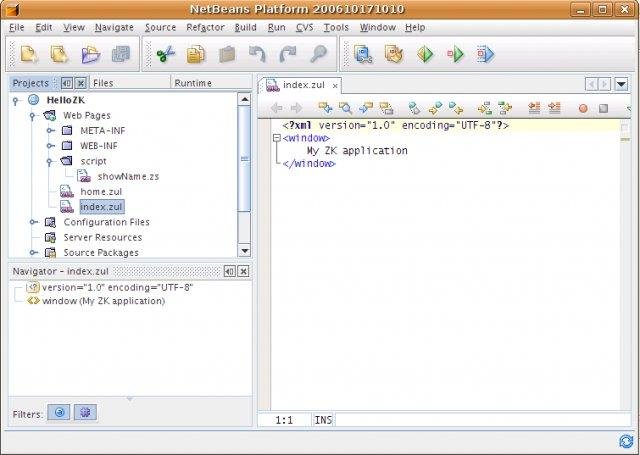Click the New Project toolbar icon
Image resolution: width=640 pixels, height=455 pixels.
tap(60, 54)
